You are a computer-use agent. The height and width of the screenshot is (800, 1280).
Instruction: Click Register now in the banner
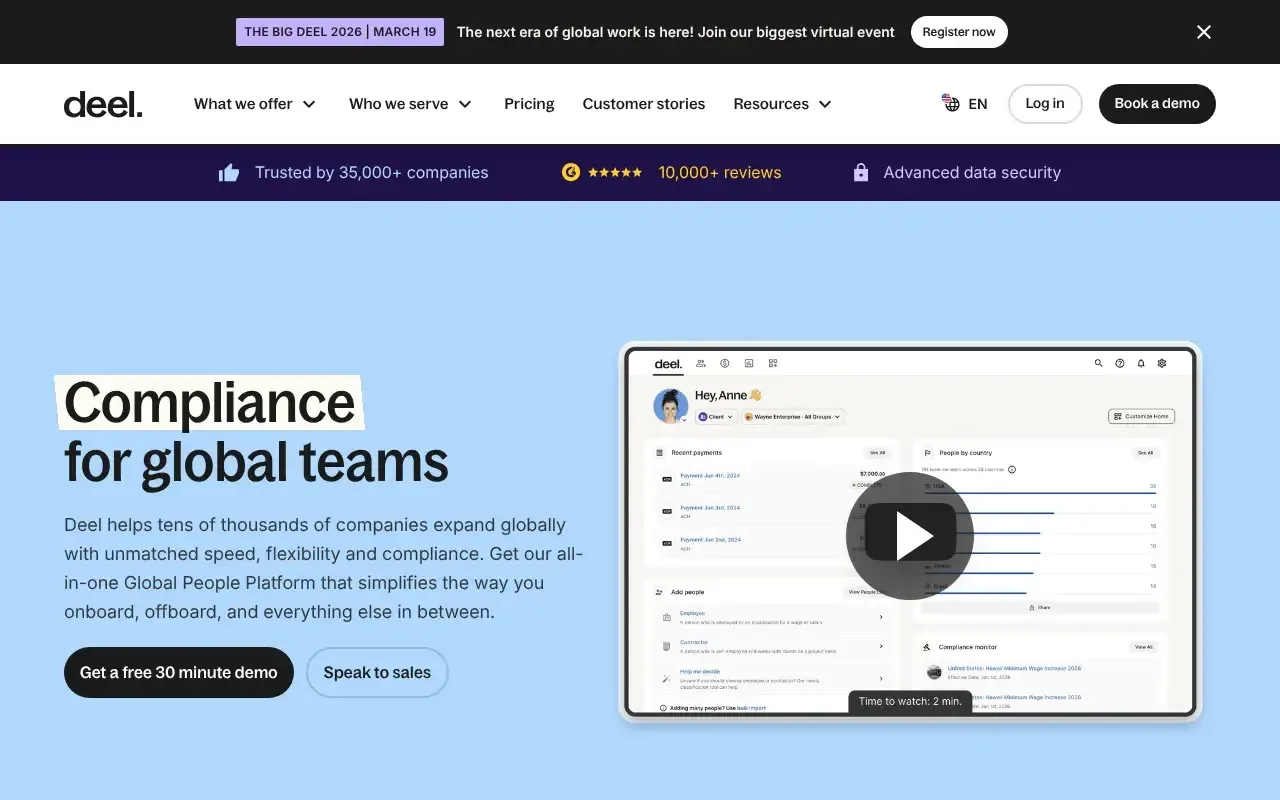coord(958,32)
